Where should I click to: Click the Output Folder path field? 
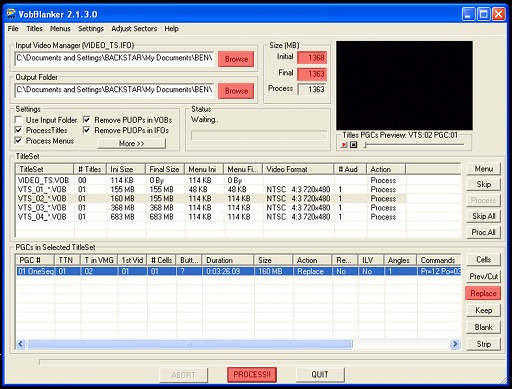[x=114, y=90]
